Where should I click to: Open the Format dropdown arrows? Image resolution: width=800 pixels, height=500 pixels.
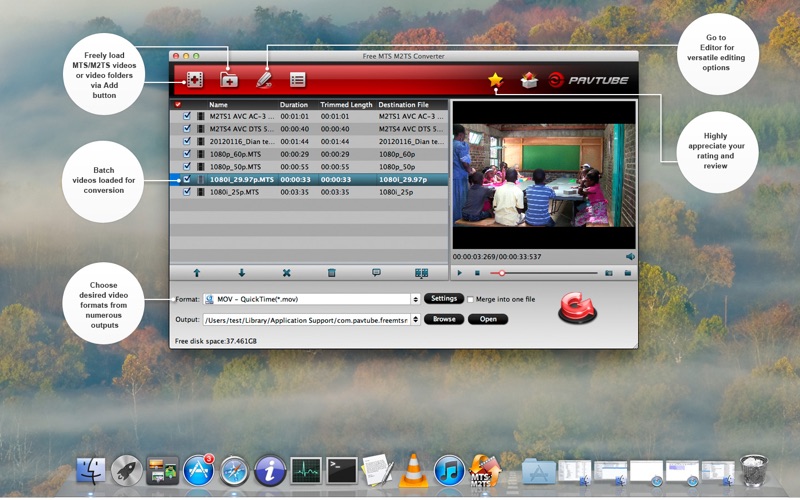(x=416, y=299)
